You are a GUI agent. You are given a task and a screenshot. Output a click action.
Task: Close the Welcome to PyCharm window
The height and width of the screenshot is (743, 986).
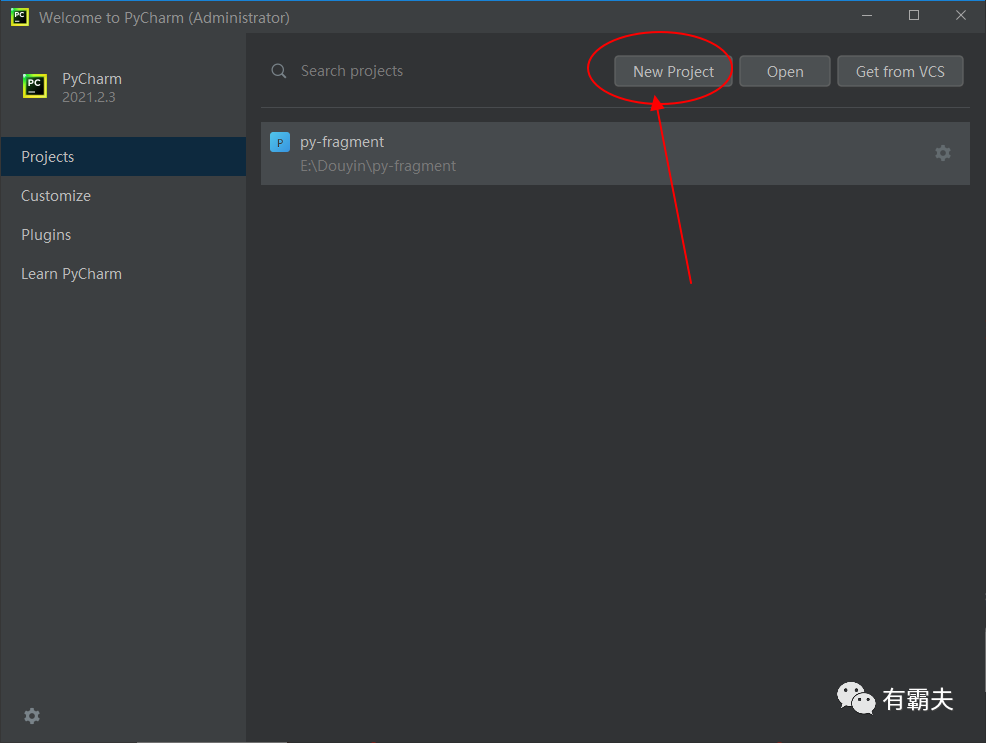960,16
